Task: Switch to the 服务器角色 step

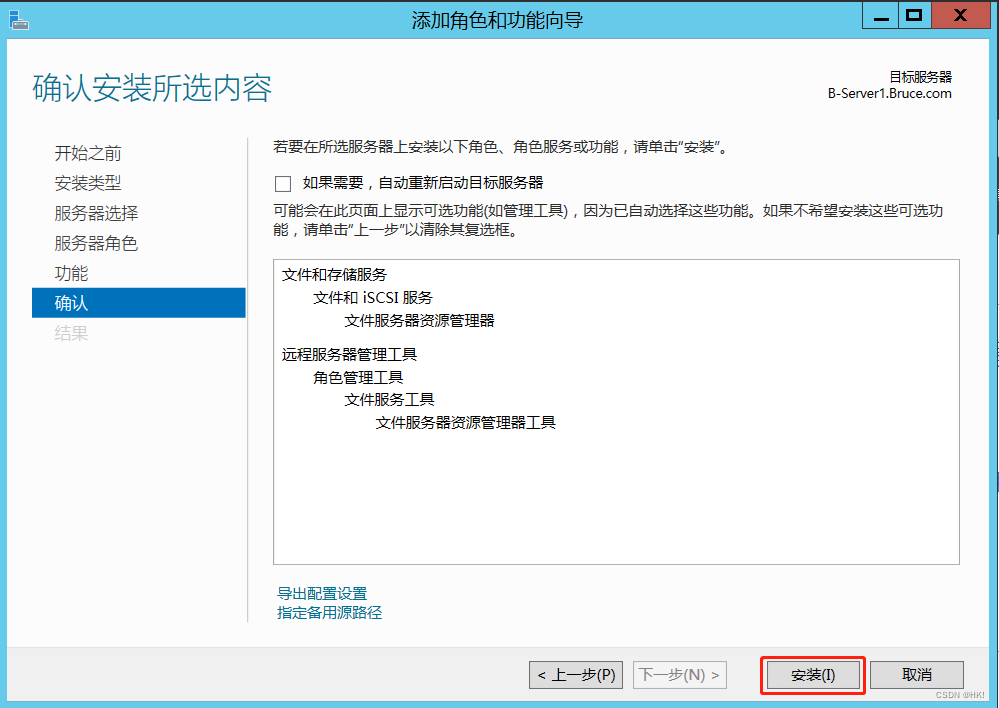Action: 96,243
